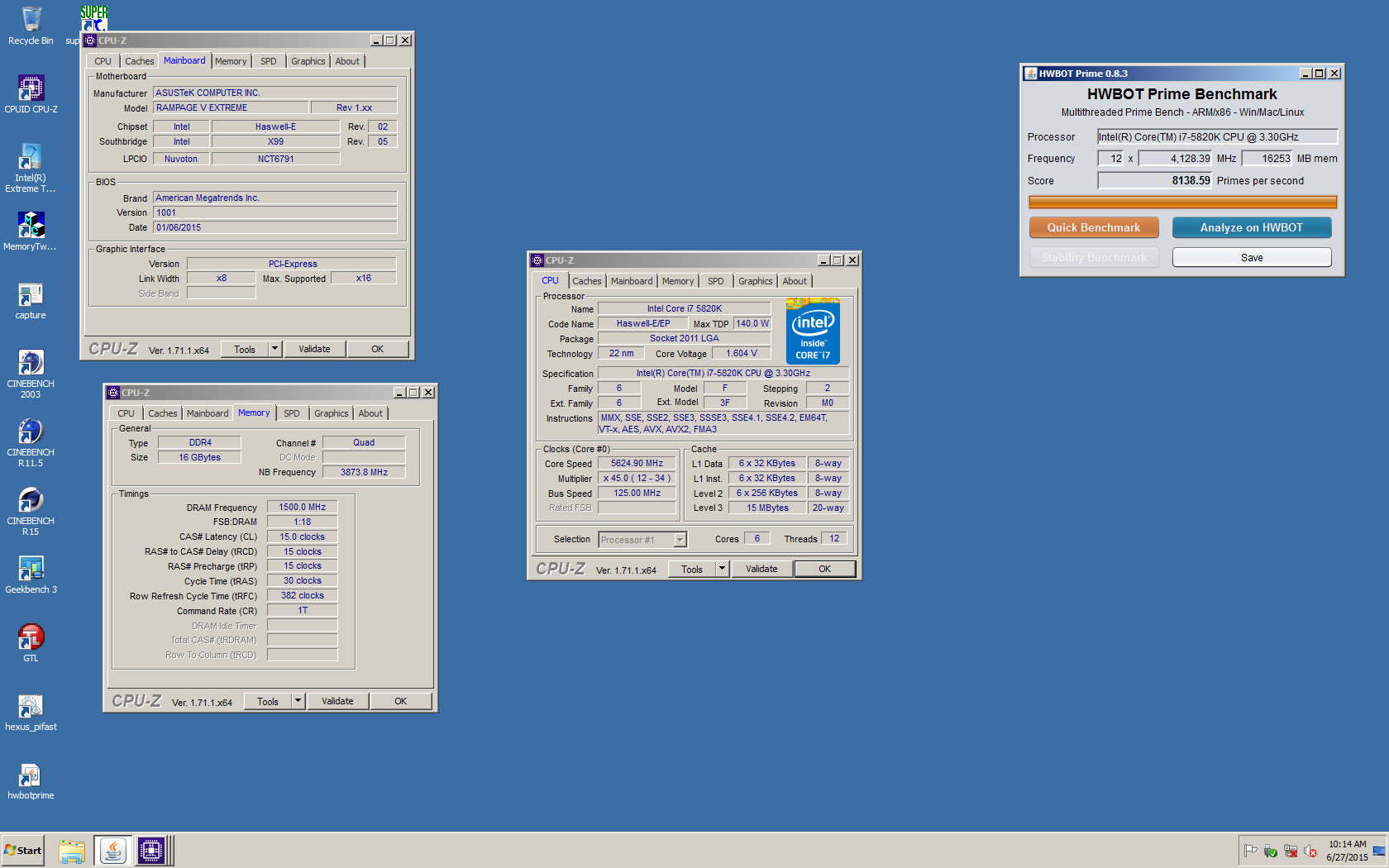Click the safely remove hardware tray icon
This screenshot has height=868, width=1389.
(x=1271, y=851)
